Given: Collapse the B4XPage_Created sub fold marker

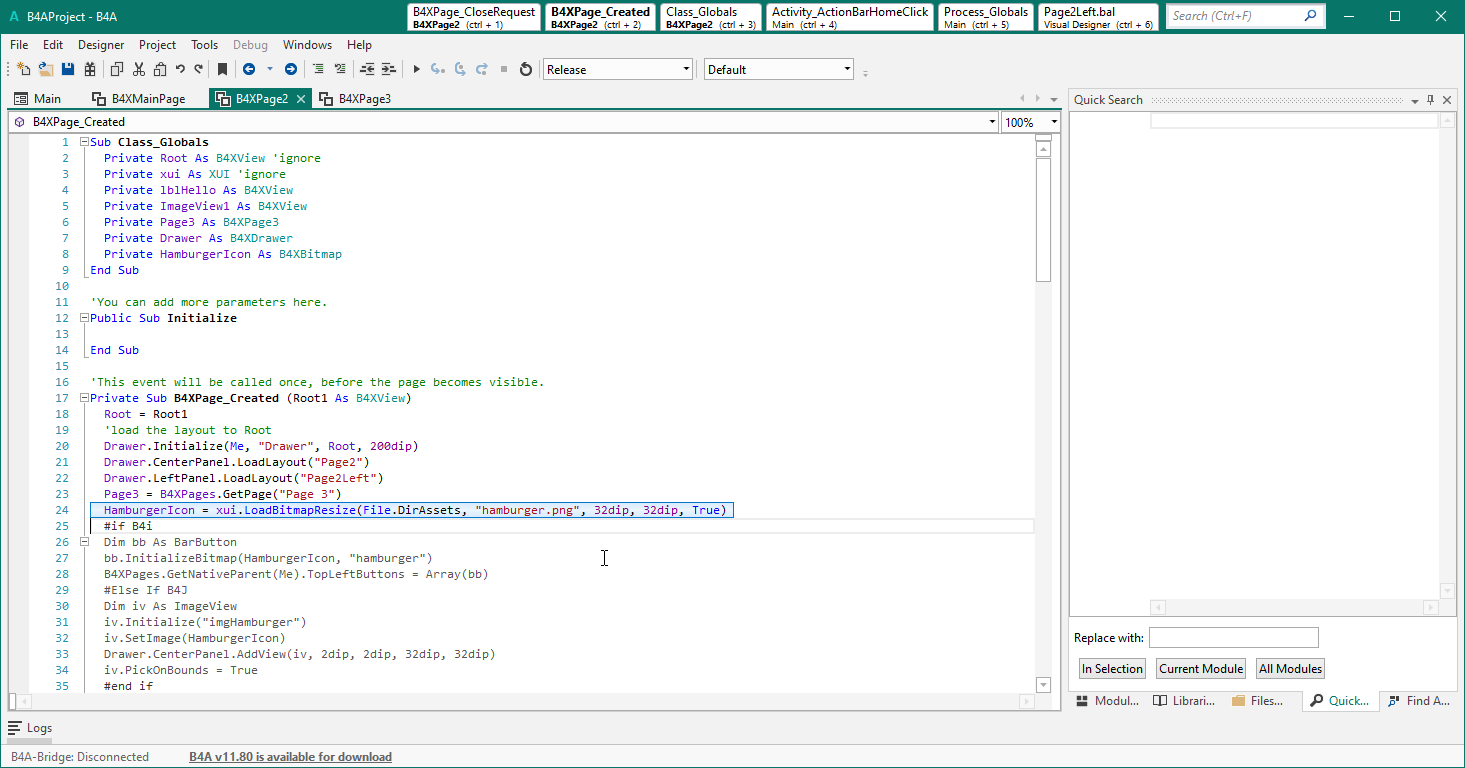Looking at the screenshot, I should point(85,398).
